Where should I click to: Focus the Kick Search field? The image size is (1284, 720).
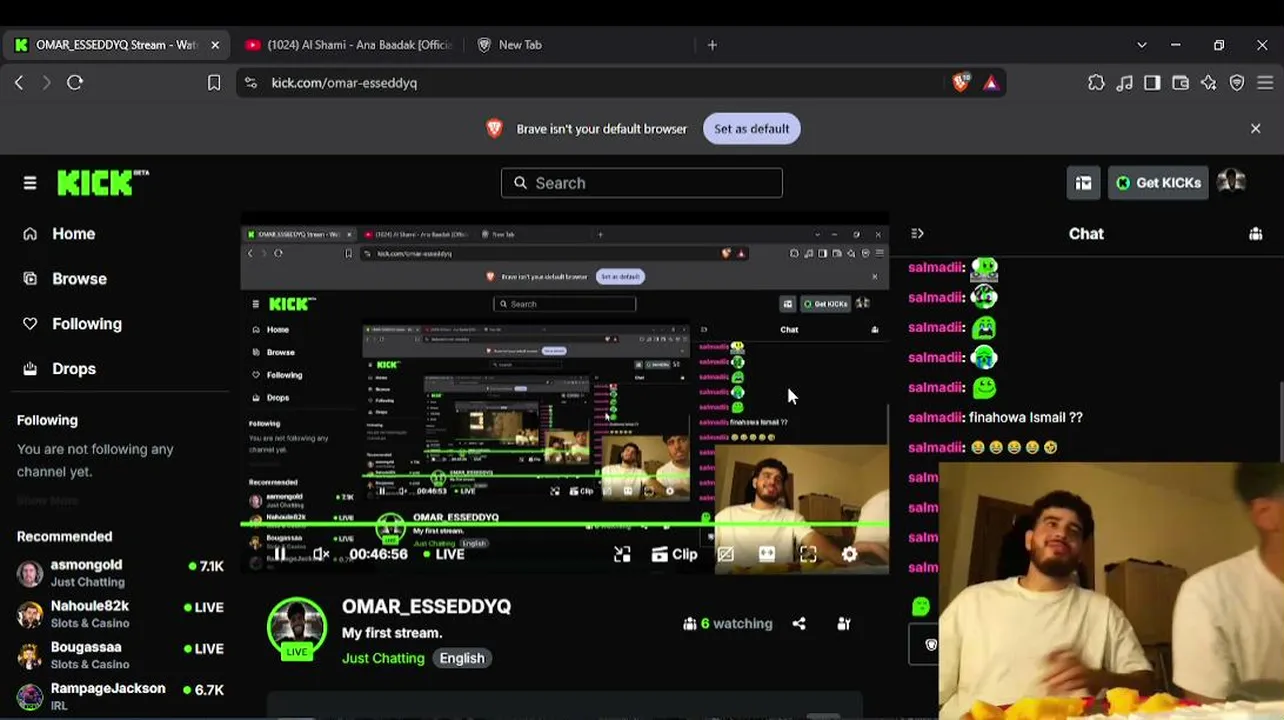tap(642, 183)
